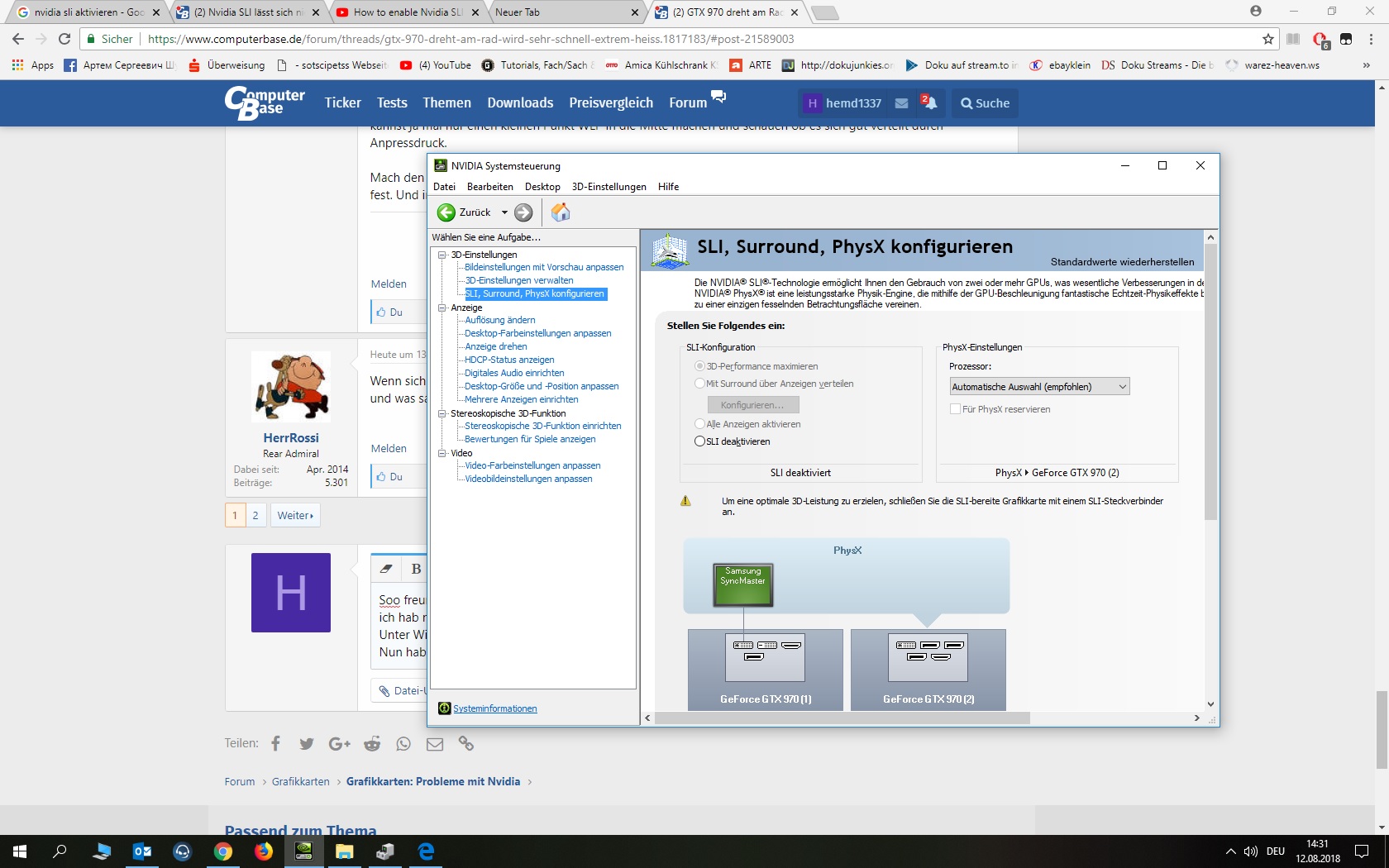Select HDCP-Status anzeigen
The width and height of the screenshot is (1389, 868).
(509, 360)
